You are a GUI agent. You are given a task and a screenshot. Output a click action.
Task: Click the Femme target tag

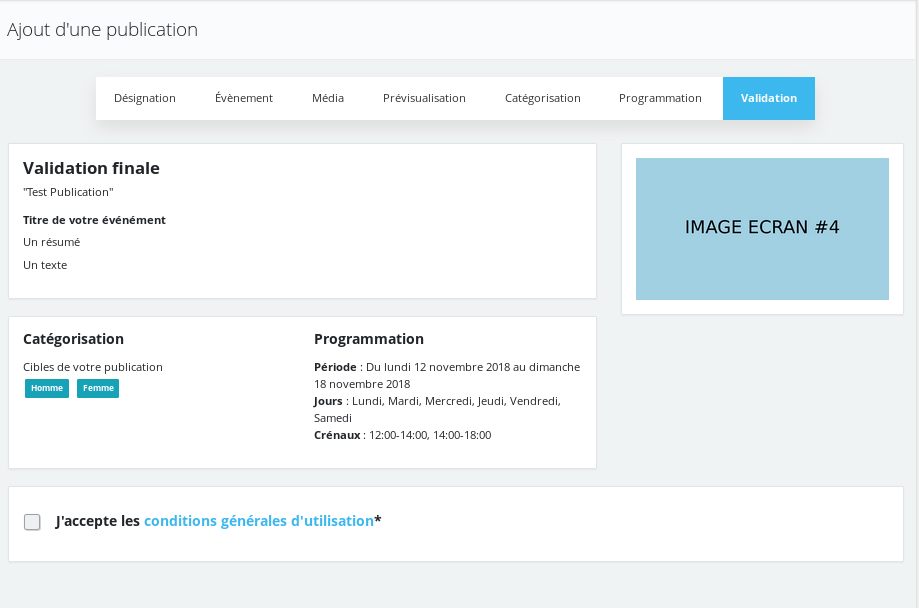(x=98, y=388)
